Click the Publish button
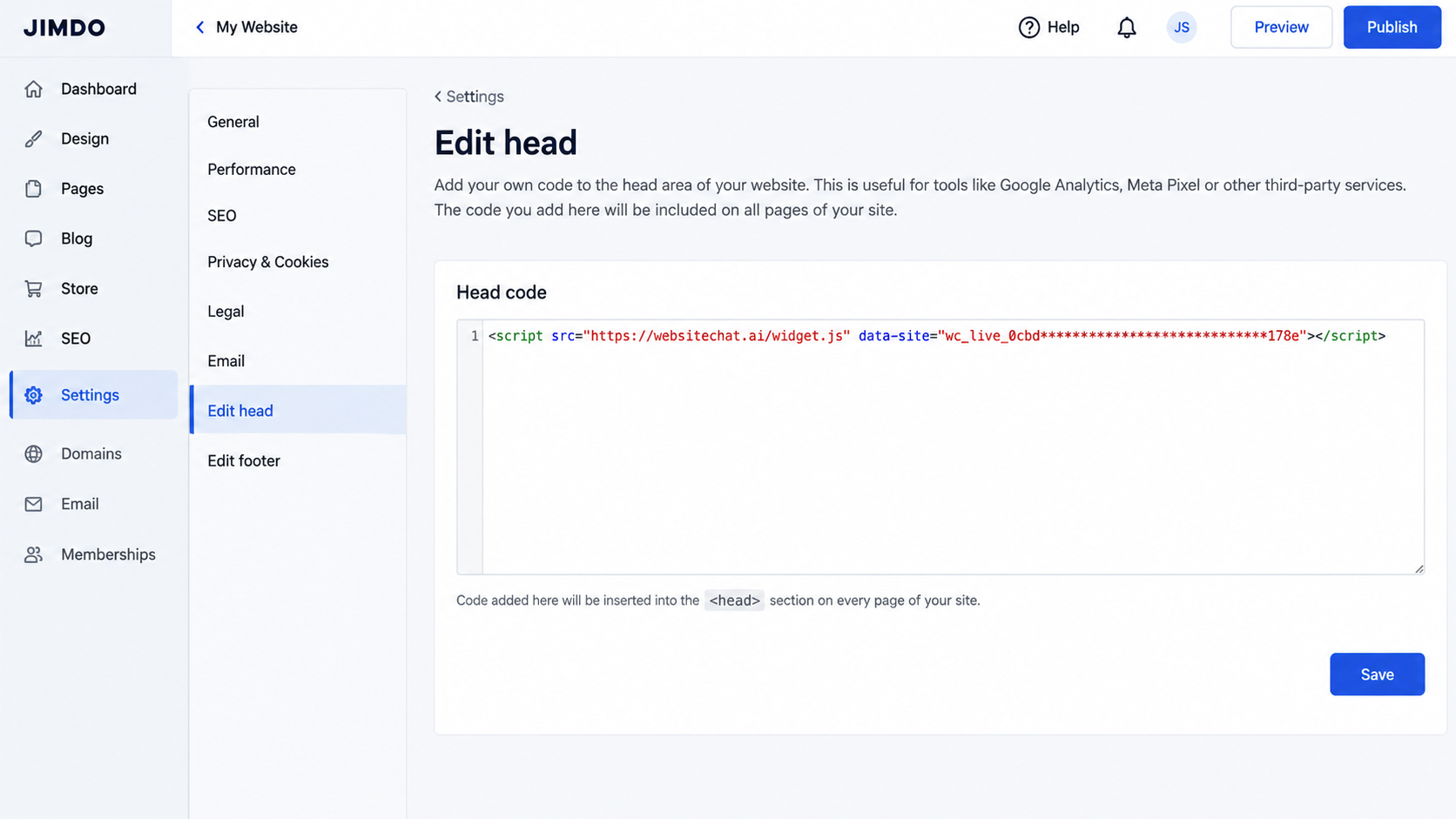 click(1392, 27)
